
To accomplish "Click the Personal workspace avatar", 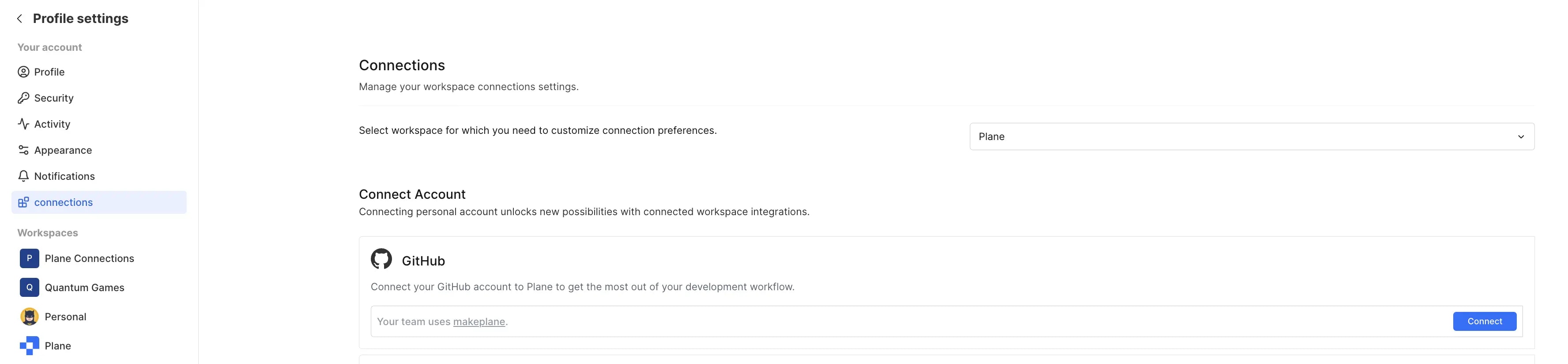I will point(29,317).
